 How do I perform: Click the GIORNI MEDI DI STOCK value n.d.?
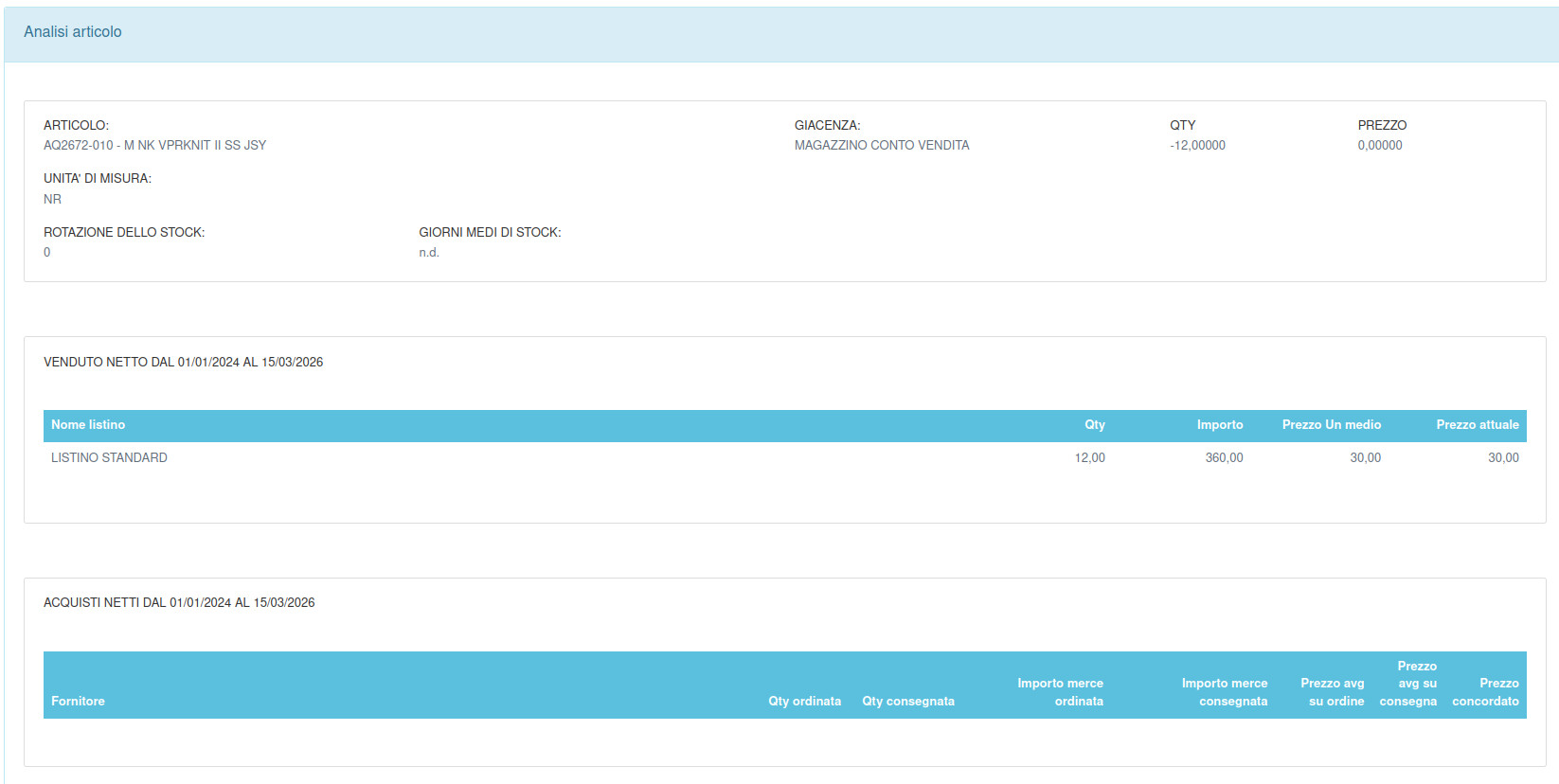(x=429, y=253)
